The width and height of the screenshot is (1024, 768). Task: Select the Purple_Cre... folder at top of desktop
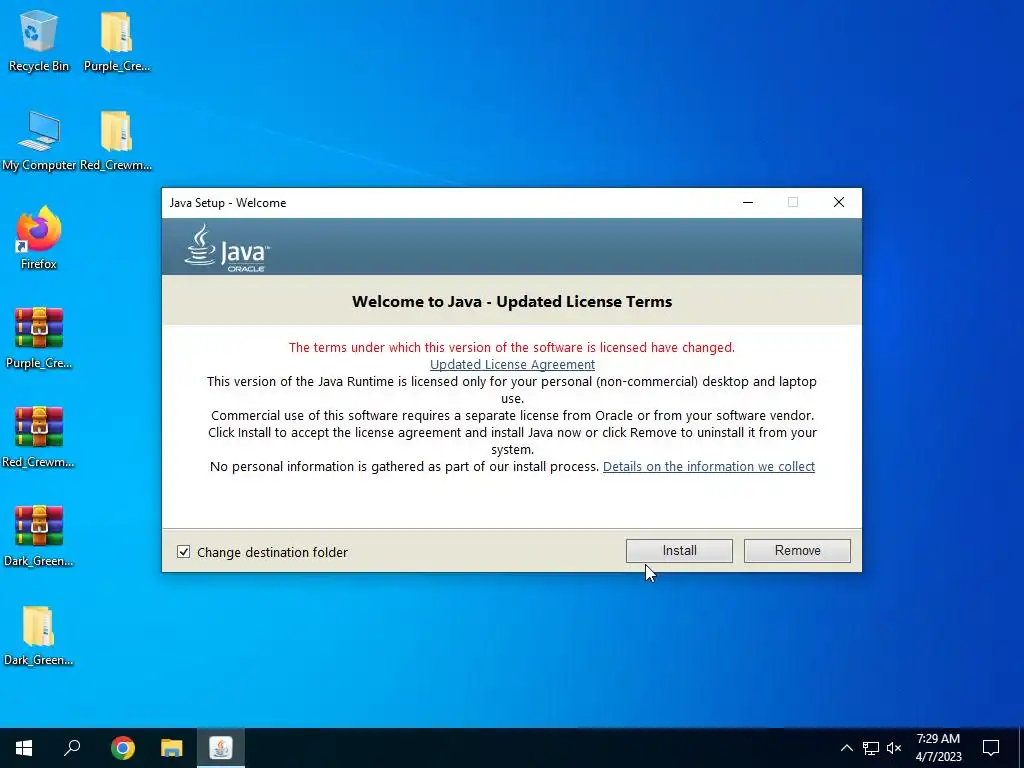[117, 40]
